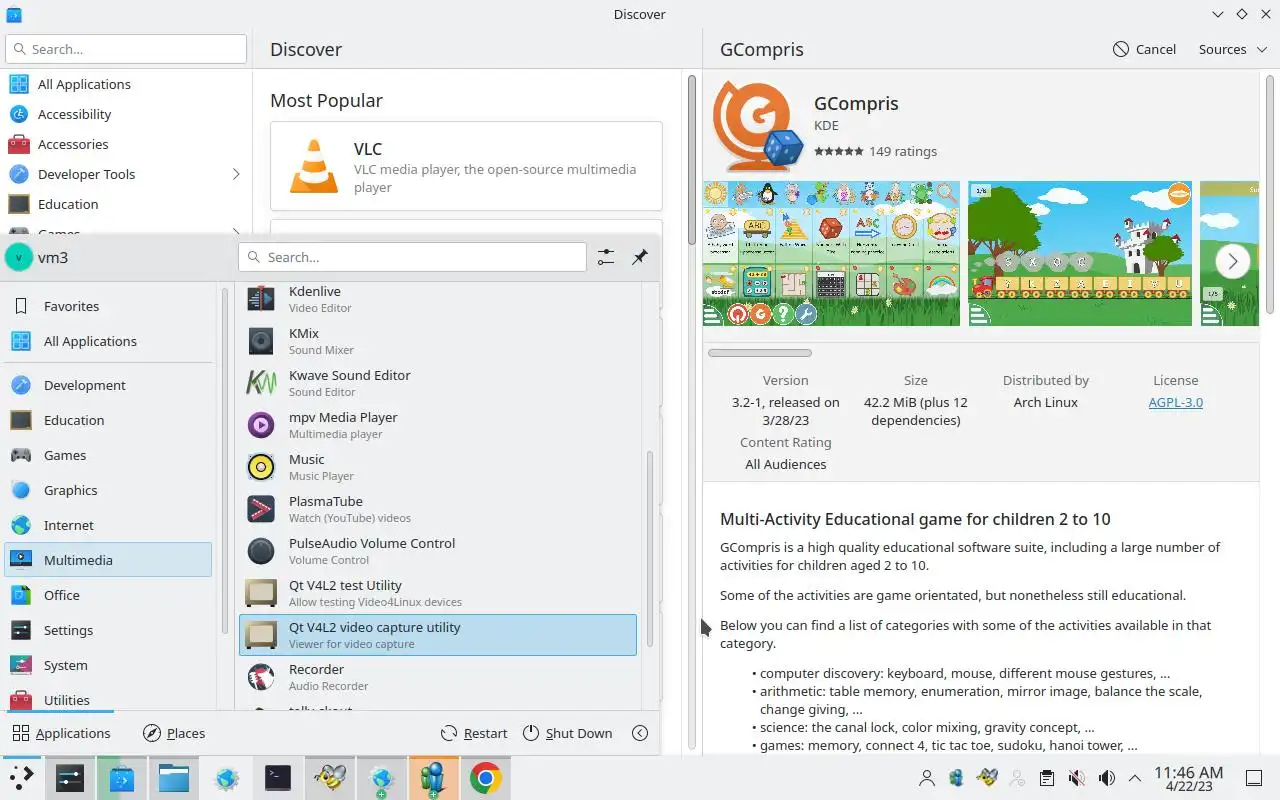1280x800 pixels.
Task: Launch Music player app
Action: tap(438, 467)
